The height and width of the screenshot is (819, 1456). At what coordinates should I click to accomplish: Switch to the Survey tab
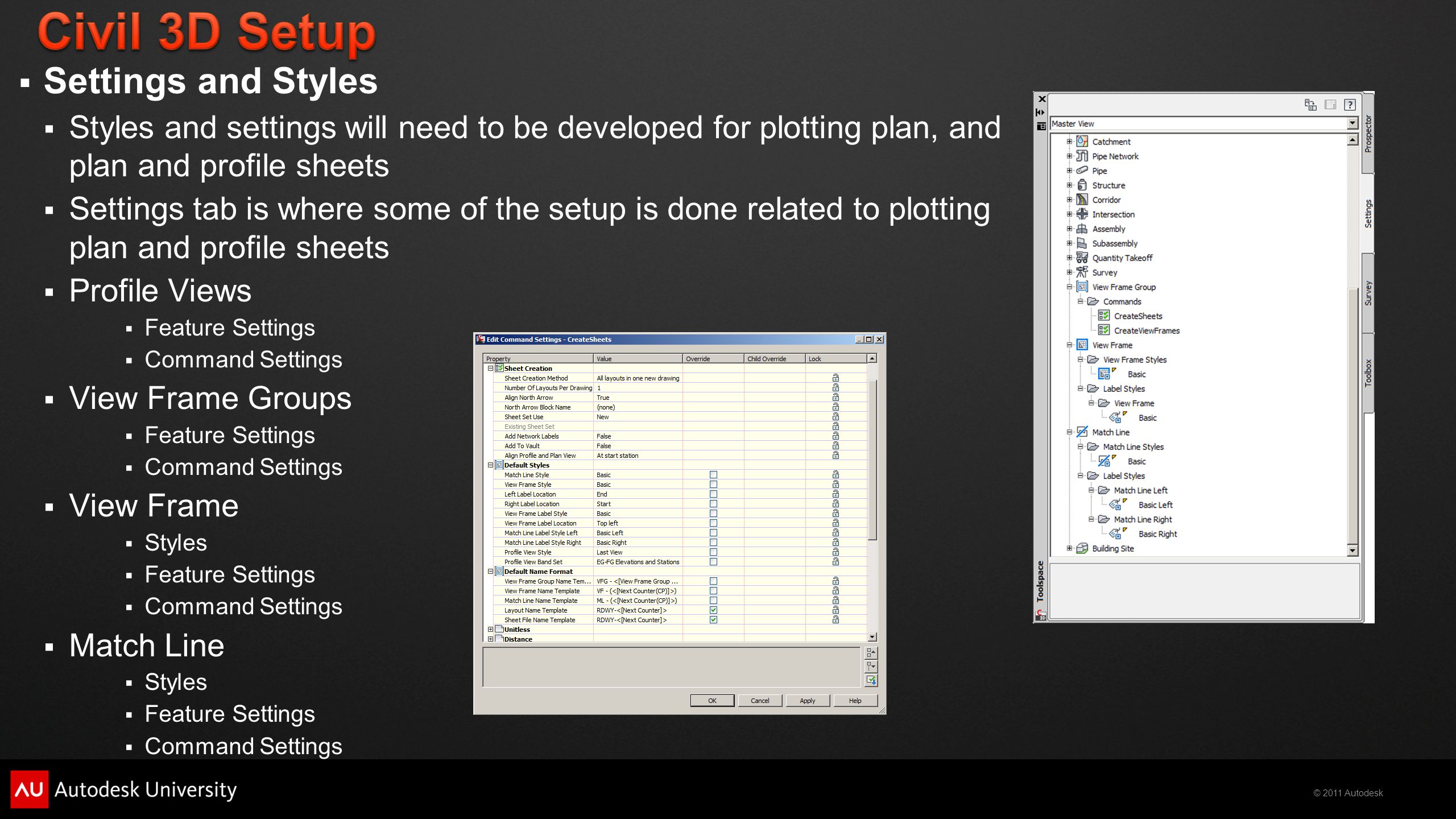(x=1368, y=293)
